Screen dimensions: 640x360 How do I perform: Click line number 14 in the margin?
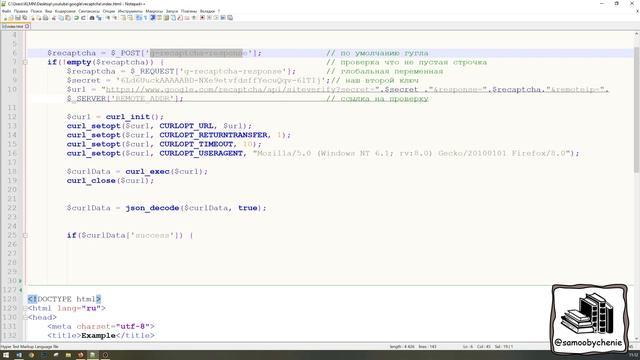(x=12, y=135)
